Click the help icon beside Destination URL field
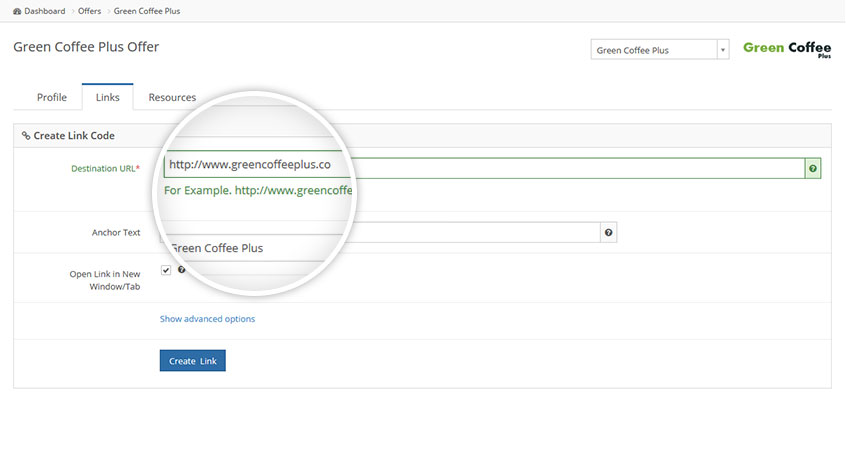The image size is (846, 450). pyautogui.click(x=813, y=169)
